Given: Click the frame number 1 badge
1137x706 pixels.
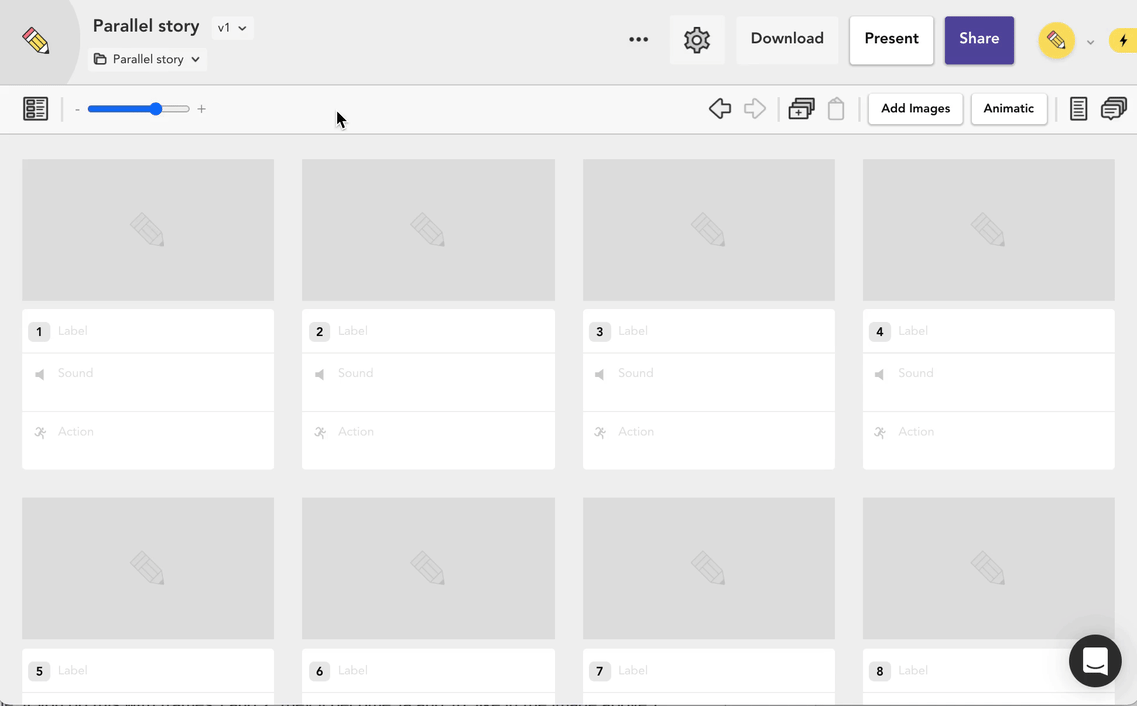Looking at the screenshot, I should [39, 331].
